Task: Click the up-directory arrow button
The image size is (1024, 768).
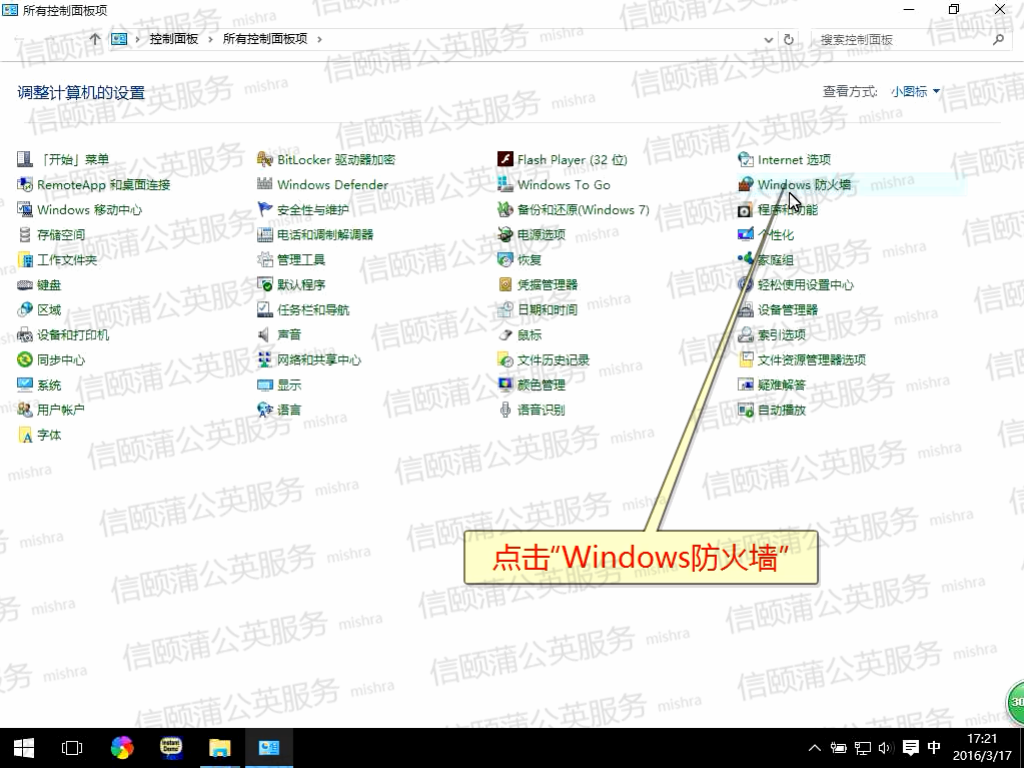Action: pos(95,40)
